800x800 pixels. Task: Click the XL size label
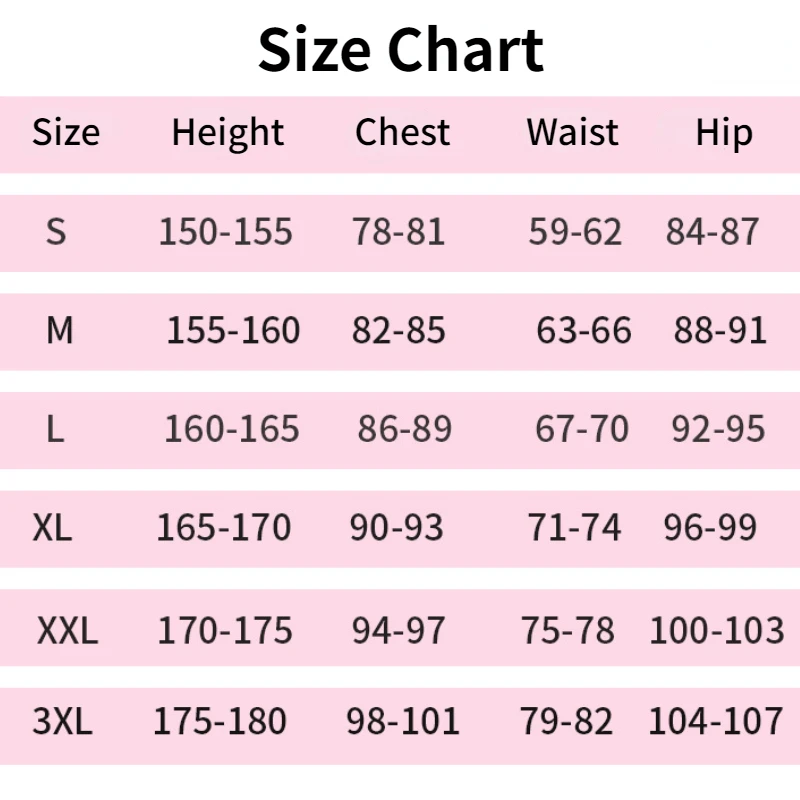tap(52, 528)
